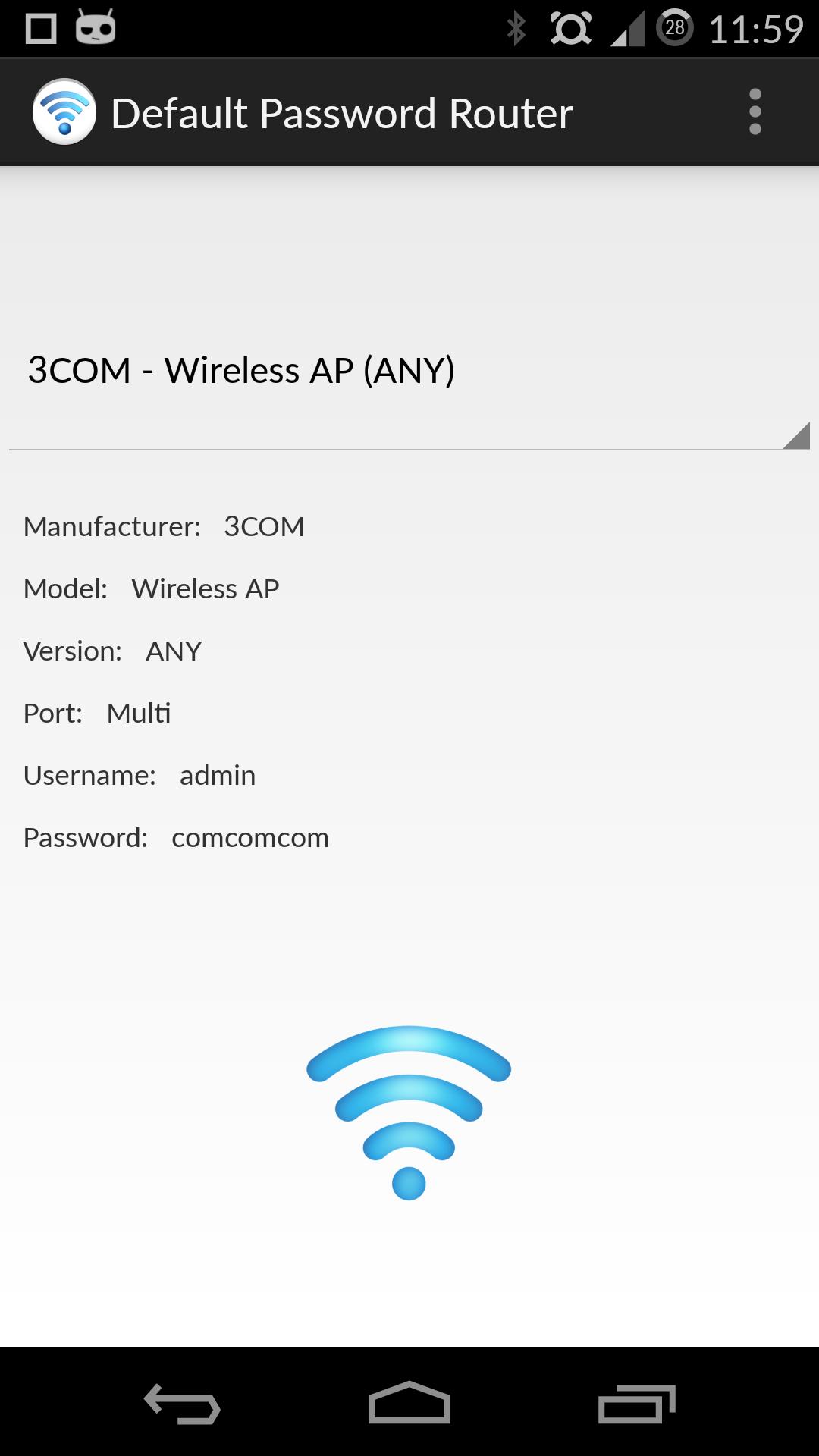Tap the password value comcomcom

pos(249,837)
